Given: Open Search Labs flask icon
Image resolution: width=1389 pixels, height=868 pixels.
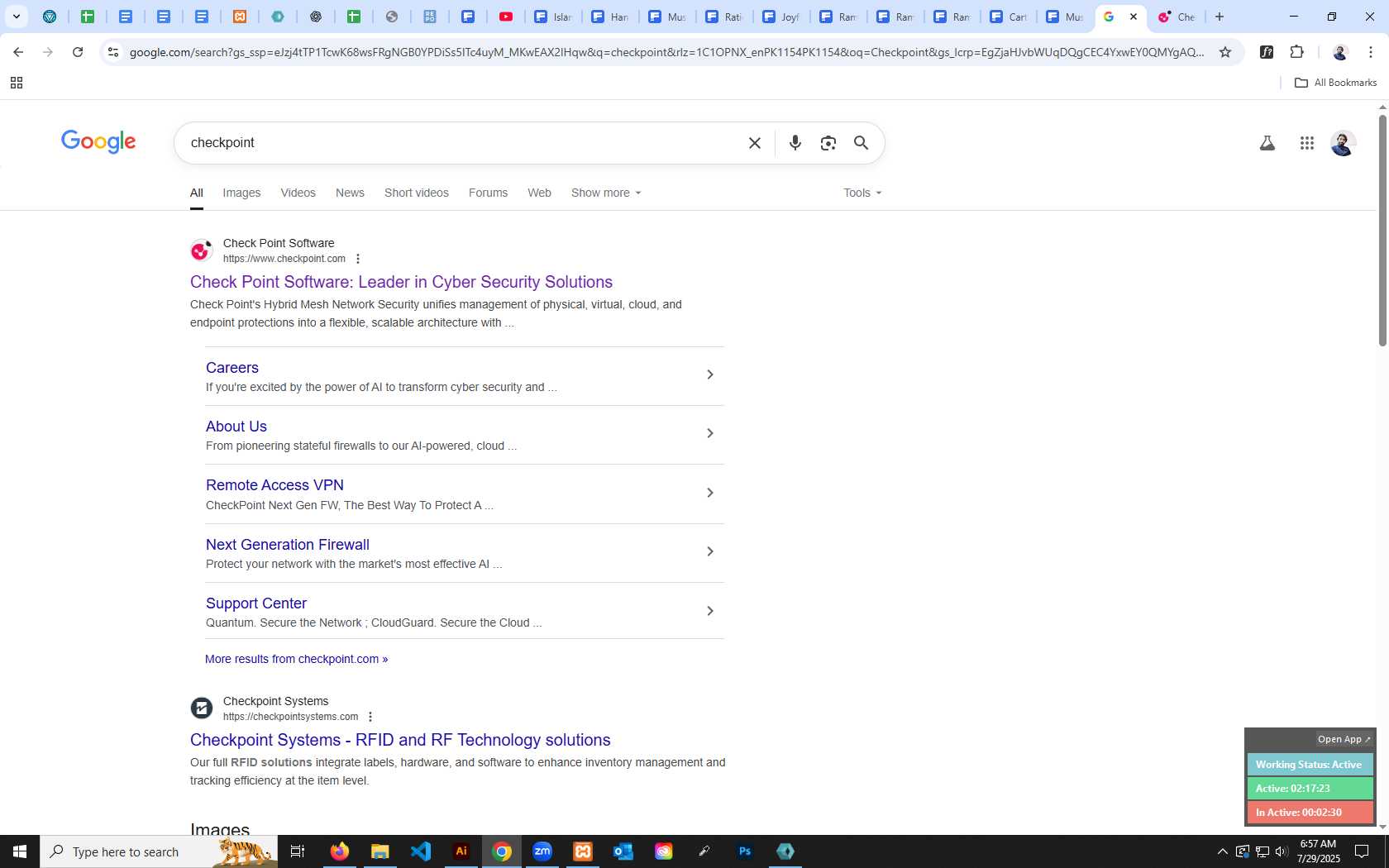Looking at the screenshot, I should click(1267, 143).
